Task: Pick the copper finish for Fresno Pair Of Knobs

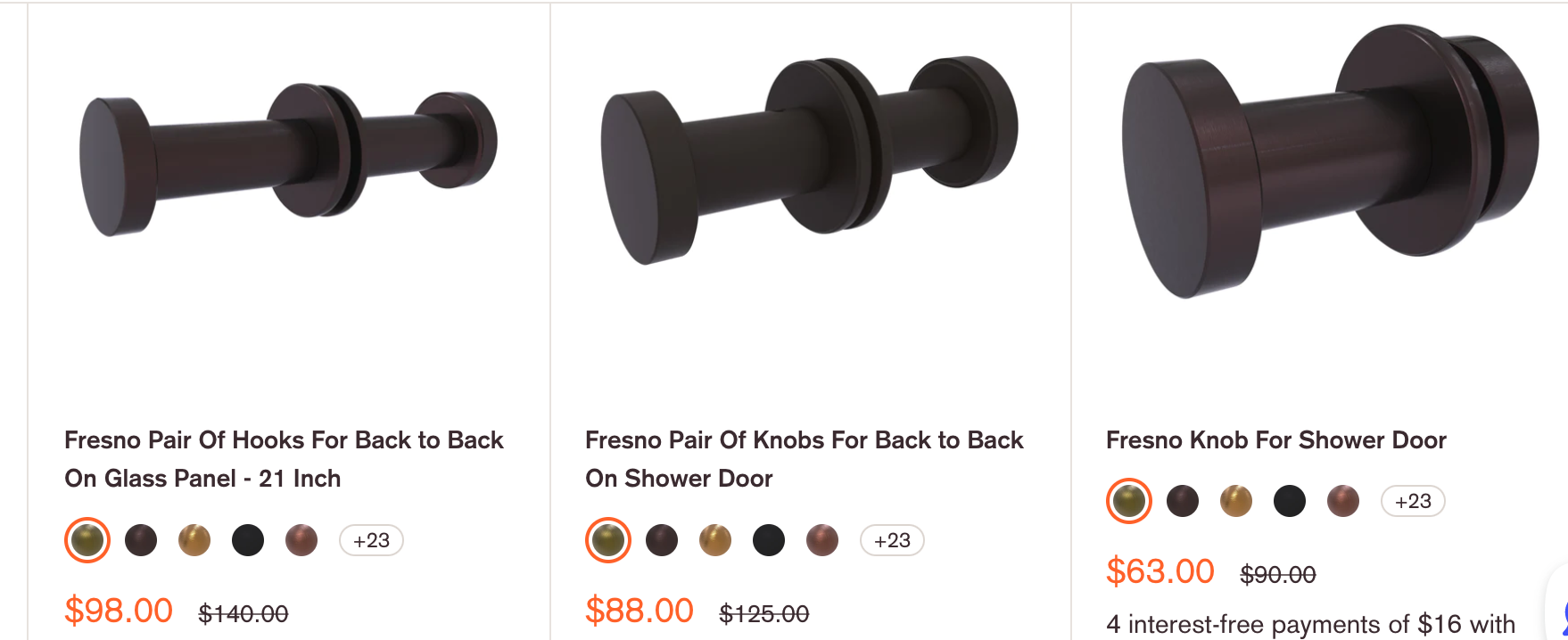Action: [x=822, y=540]
